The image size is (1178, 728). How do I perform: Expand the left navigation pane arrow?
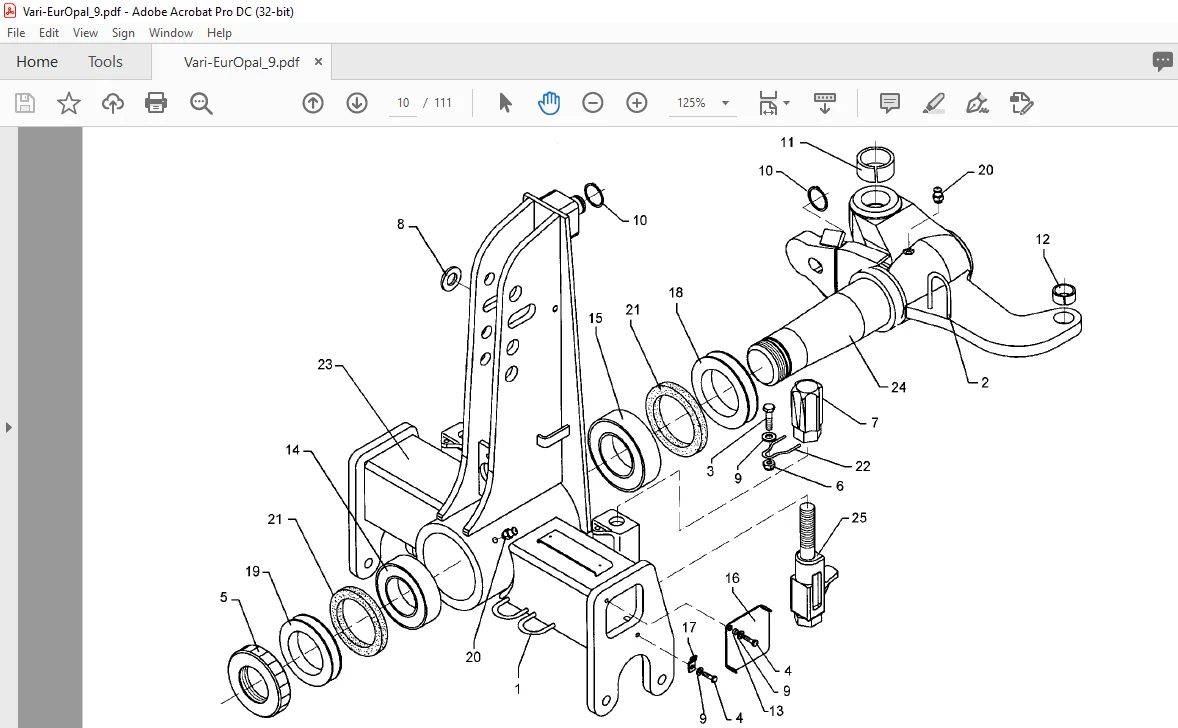tap(8, 427)
